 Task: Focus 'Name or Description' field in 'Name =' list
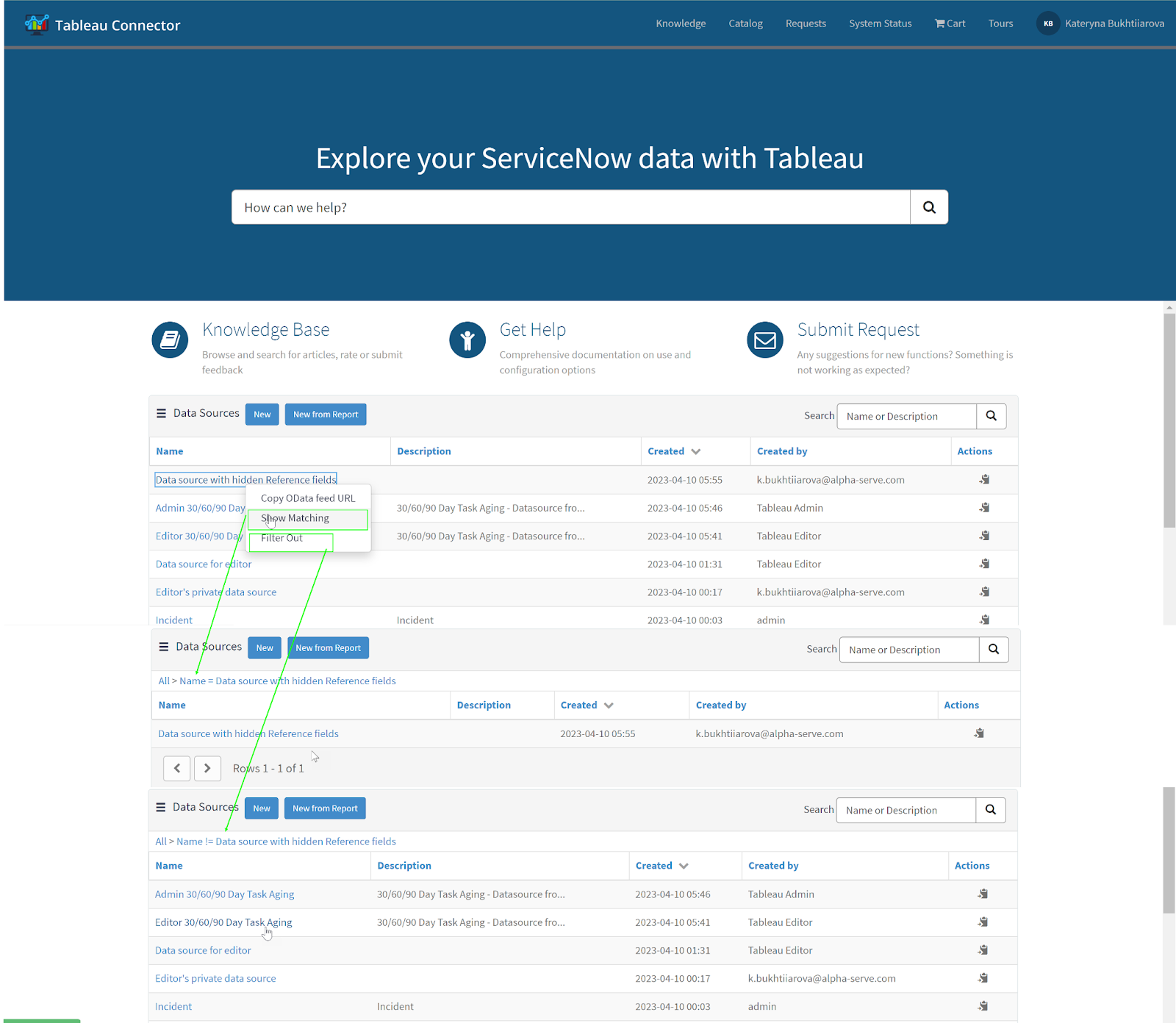[909, 650]
